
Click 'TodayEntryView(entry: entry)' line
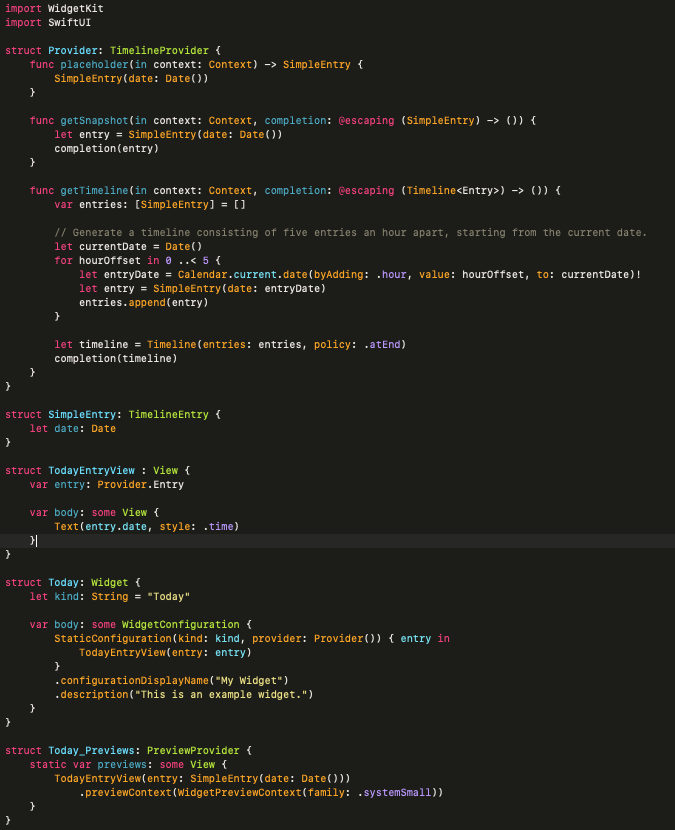pyautogui.click(x=165, y=653)
